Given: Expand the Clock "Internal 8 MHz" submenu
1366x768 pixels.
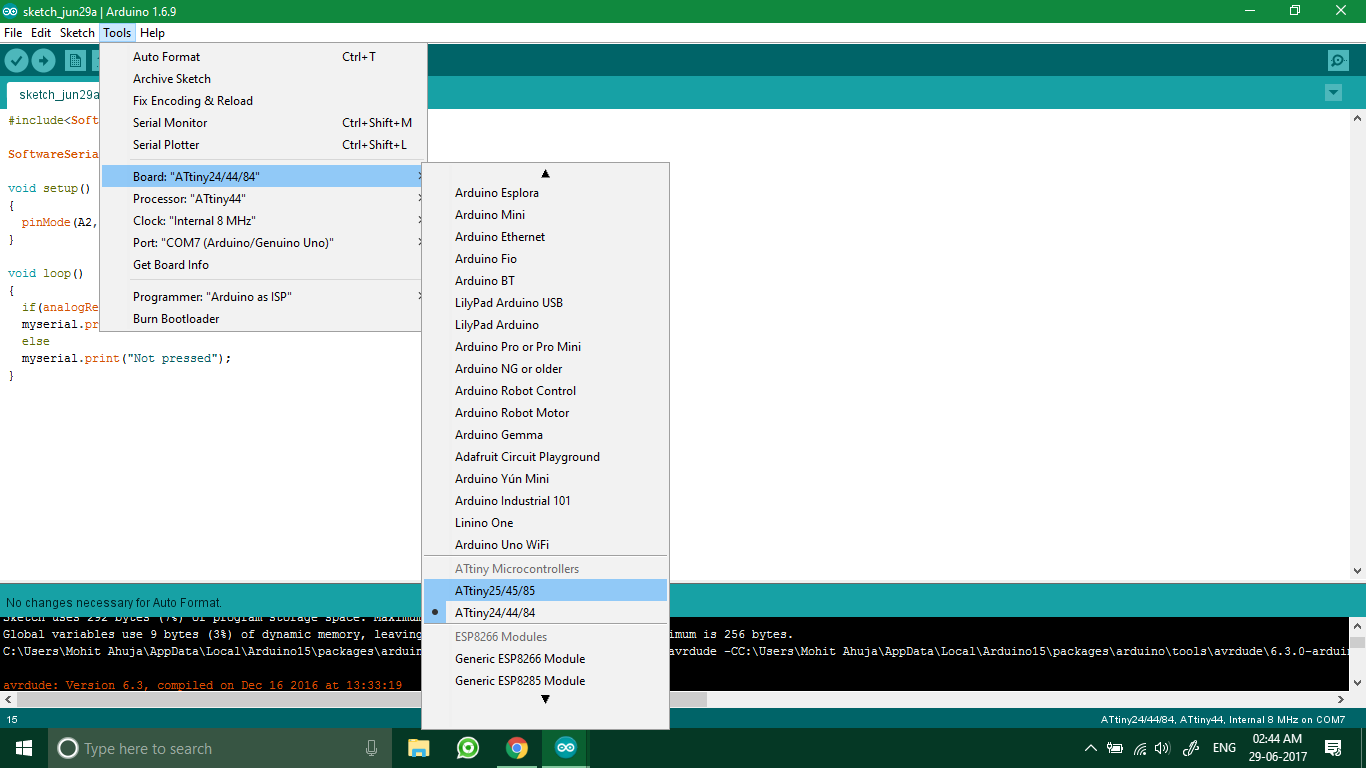Looking at the screenshot, I should tap(264, 221).
